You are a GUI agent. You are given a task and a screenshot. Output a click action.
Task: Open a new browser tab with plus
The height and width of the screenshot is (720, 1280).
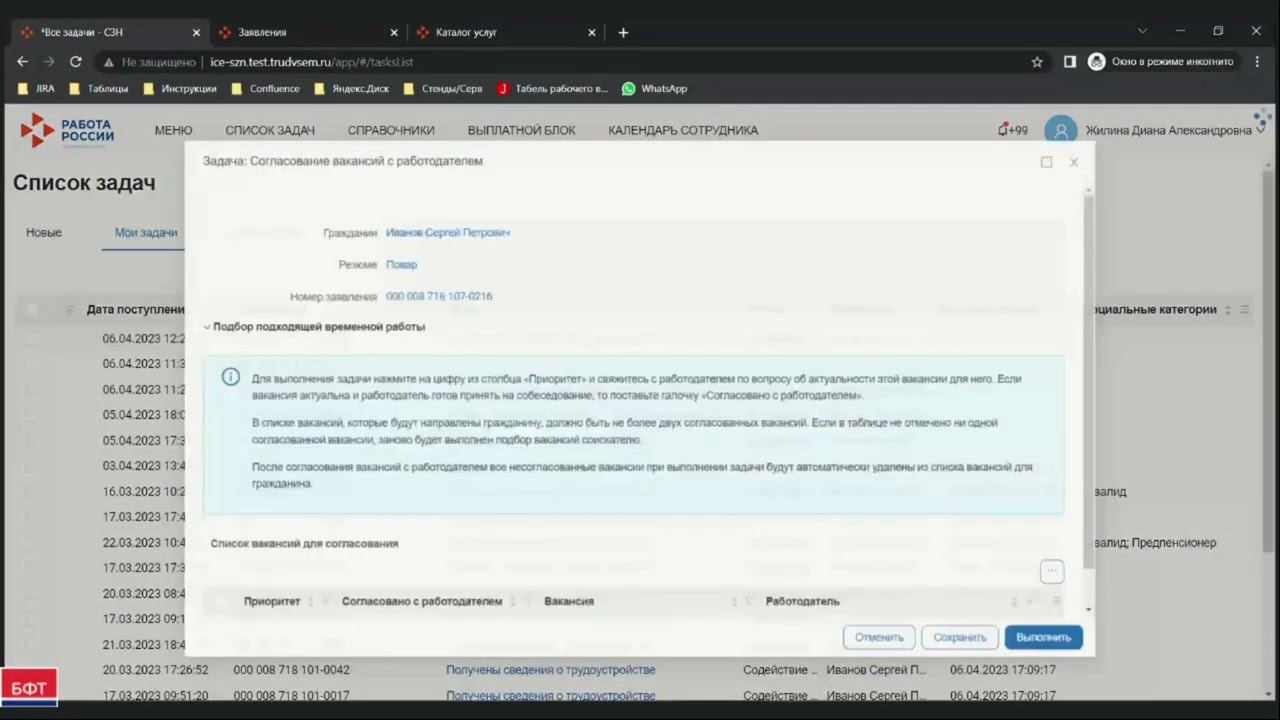(623, 32)
